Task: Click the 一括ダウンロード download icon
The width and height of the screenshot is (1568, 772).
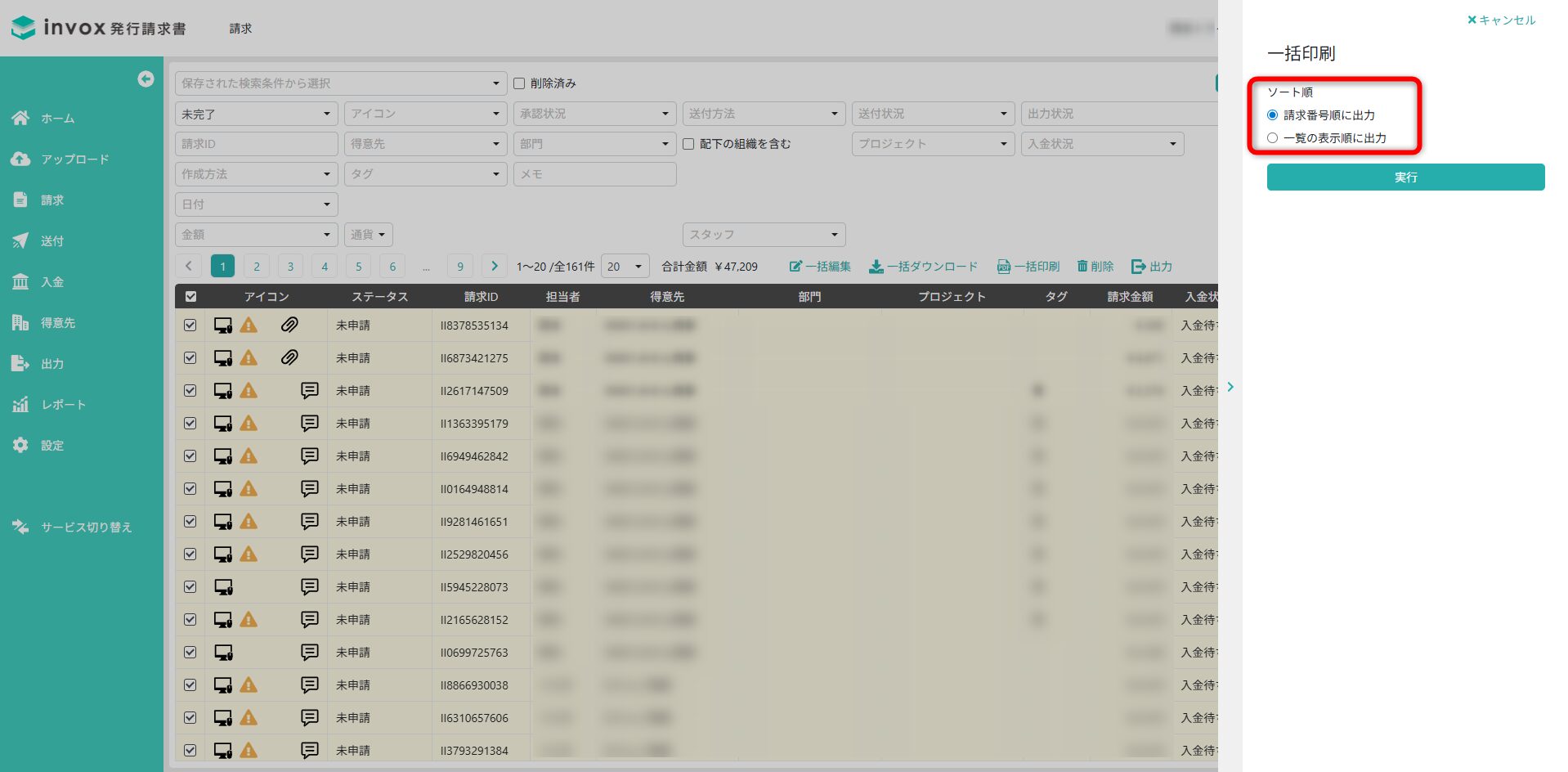Action: [876, 267]
